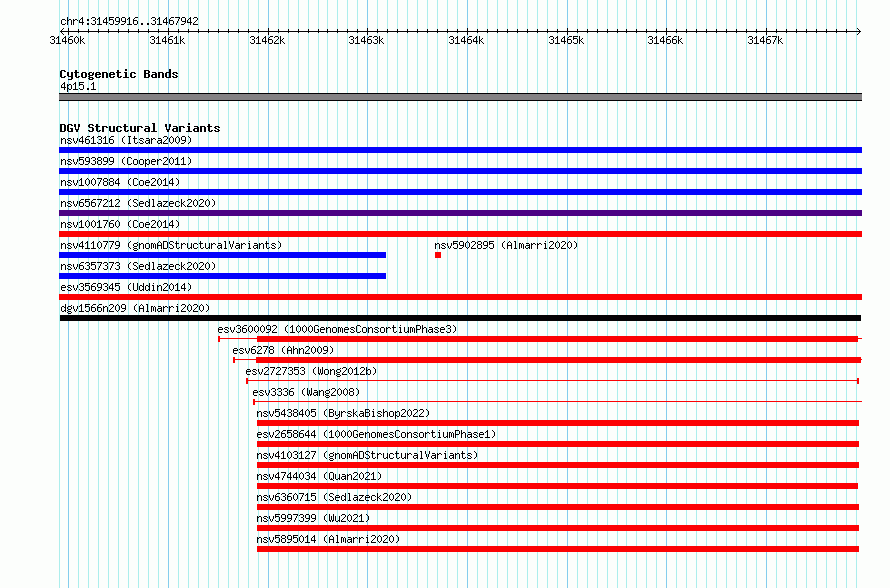Click the purple bar under nsv6567212
Screen dimensions: 890x588
[x=460, y=213]
